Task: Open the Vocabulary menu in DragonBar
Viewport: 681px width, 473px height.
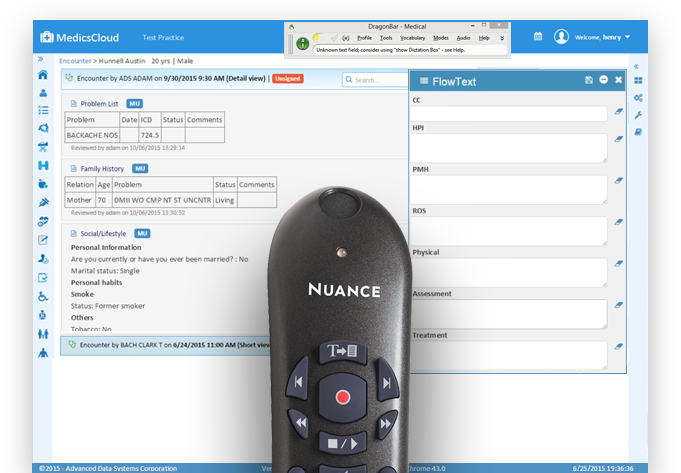Action: click(x=413, y=37)
